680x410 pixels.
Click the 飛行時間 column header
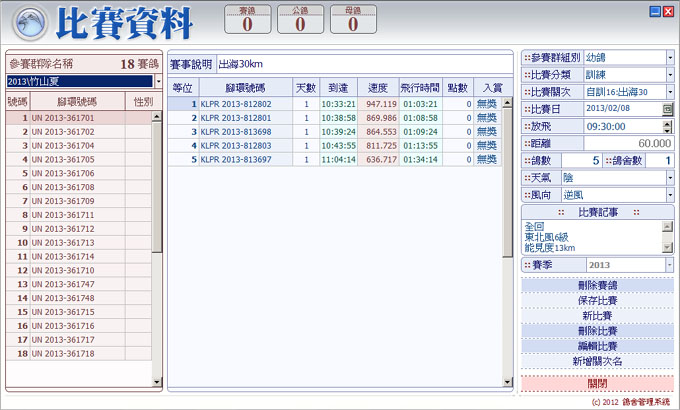(420, 88)
